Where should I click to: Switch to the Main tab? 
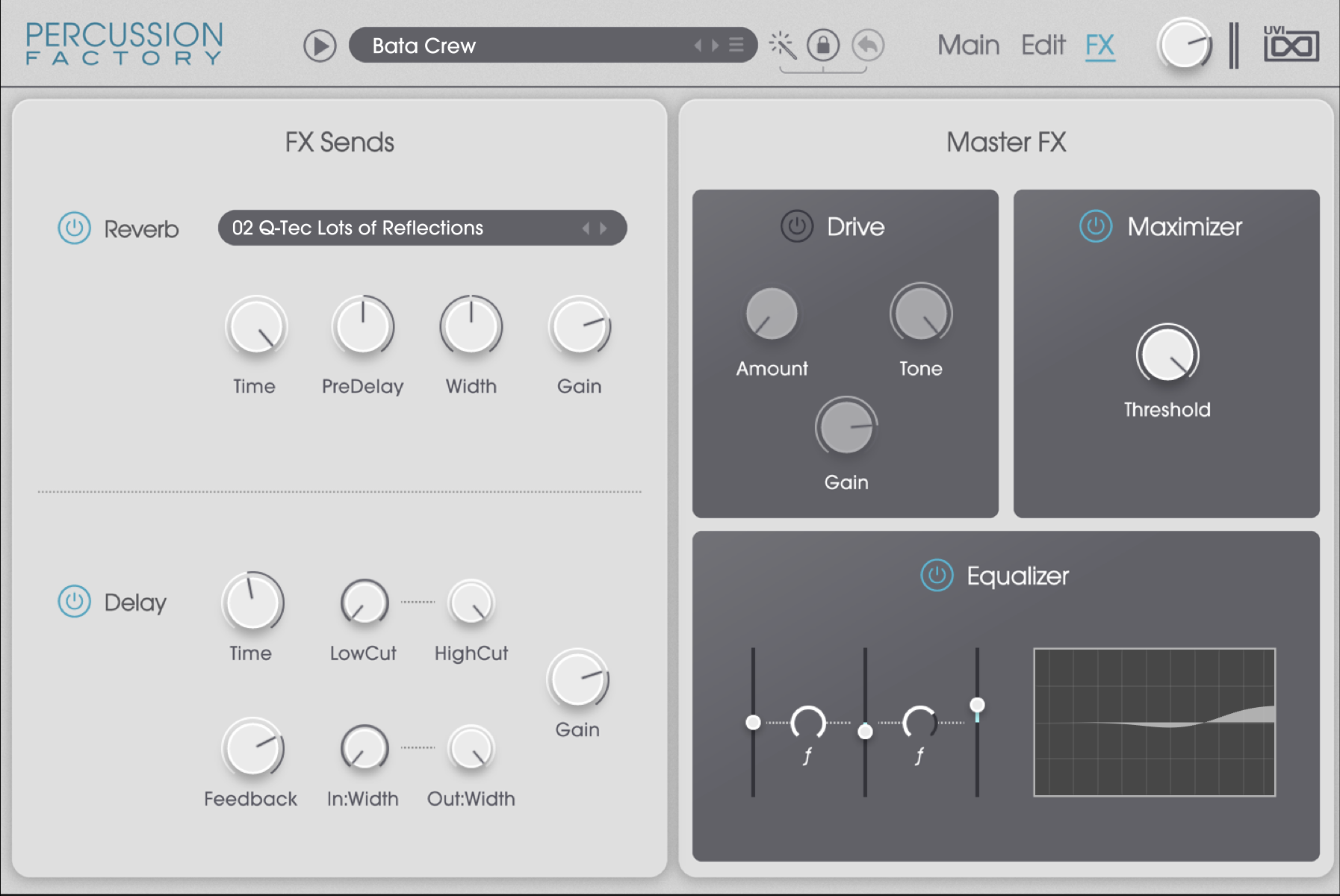(x=968, y=46)
